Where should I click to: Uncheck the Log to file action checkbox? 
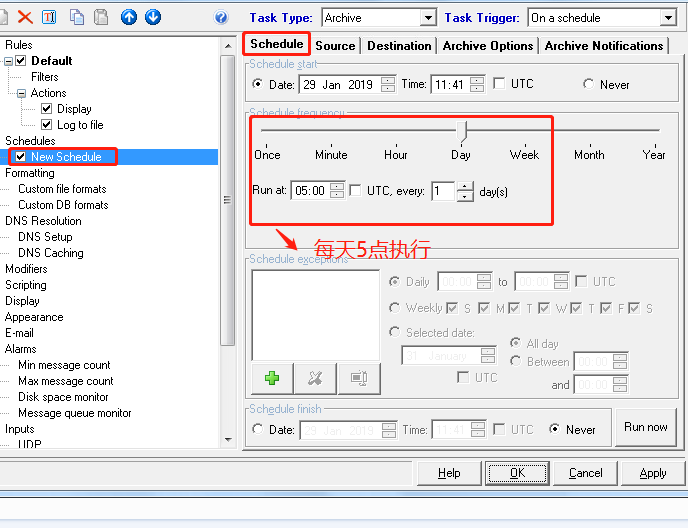tap(47, 125)
